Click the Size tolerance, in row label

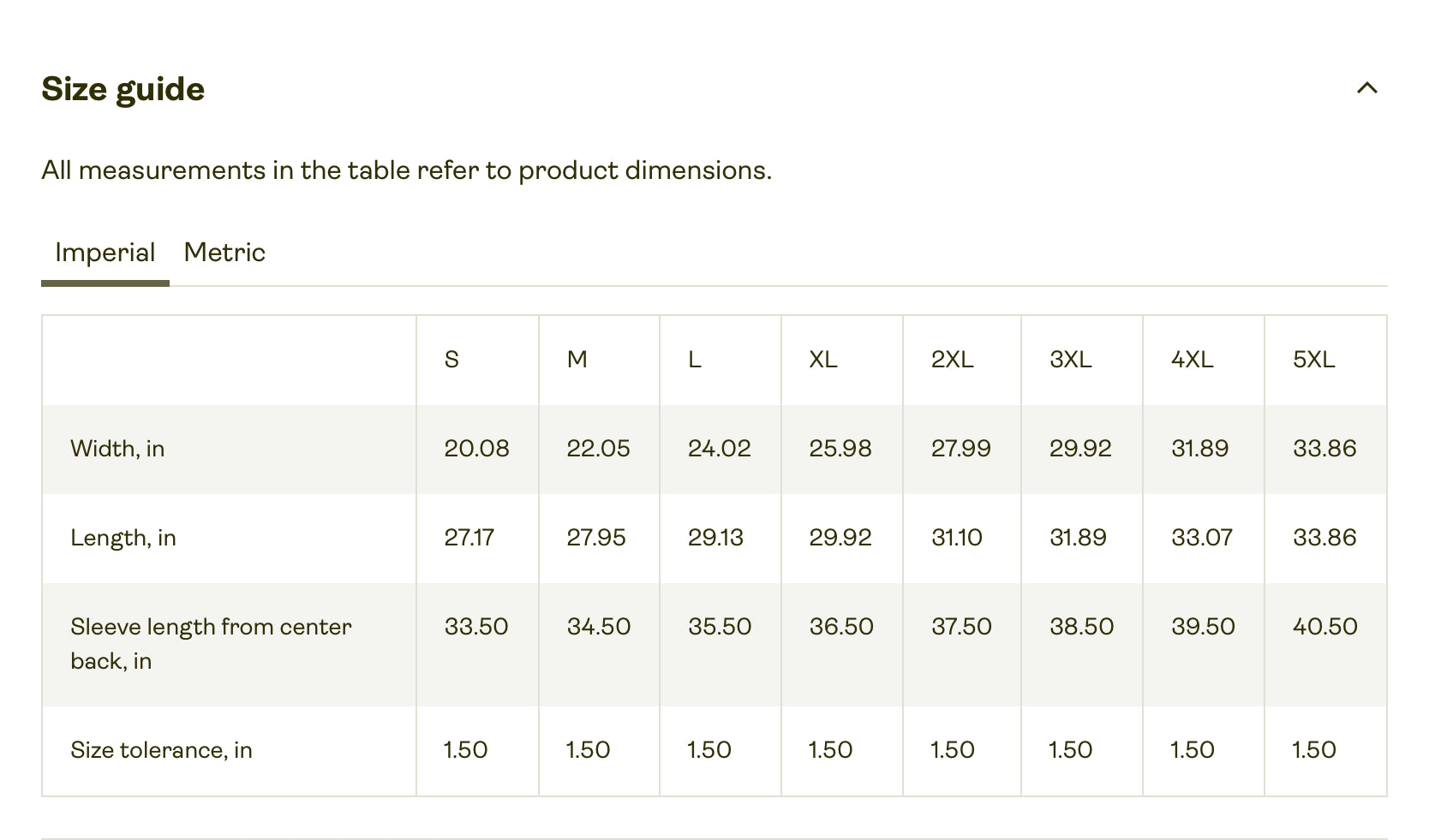click(161, 750)
